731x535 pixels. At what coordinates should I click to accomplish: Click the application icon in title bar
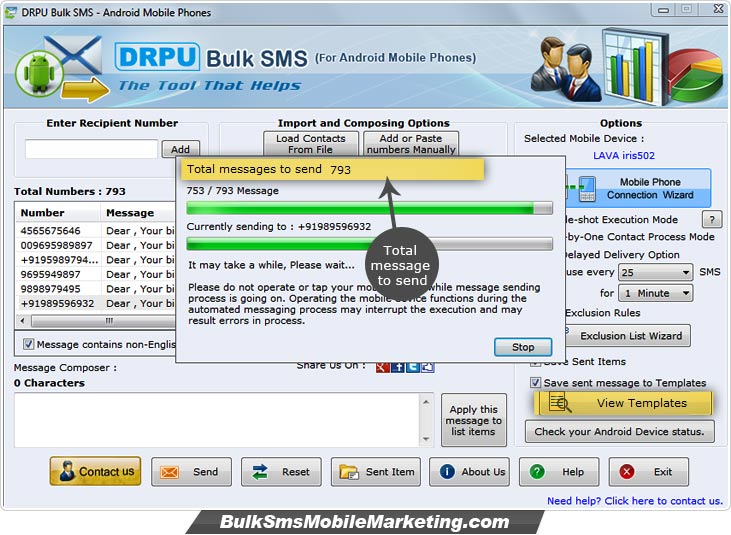(x=10, y=13)
